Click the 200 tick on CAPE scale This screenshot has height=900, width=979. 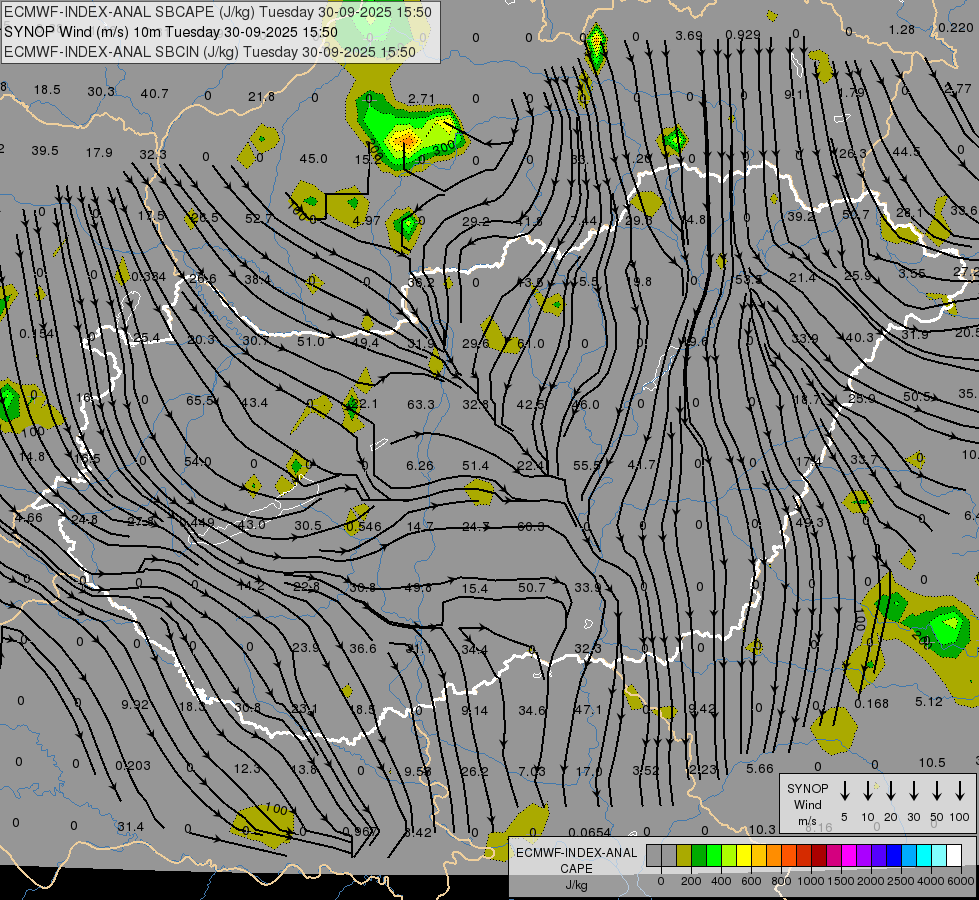691,881
